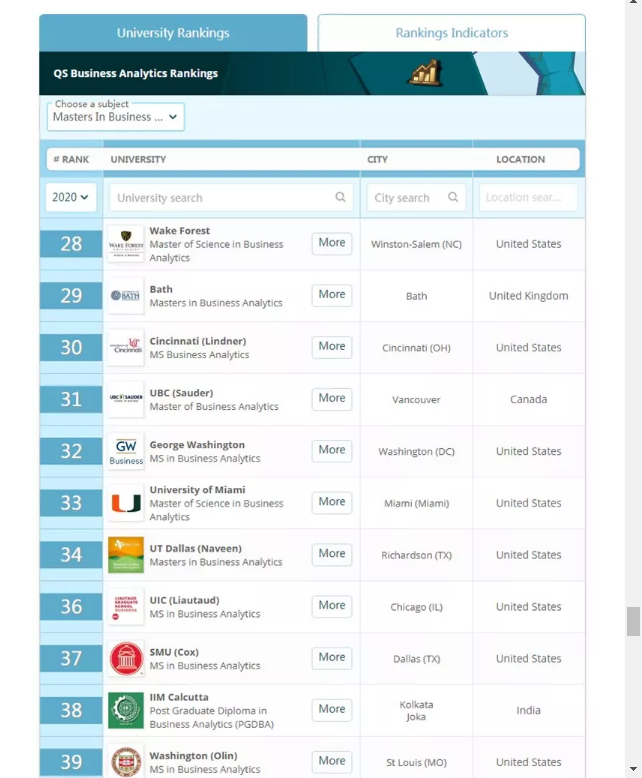Click More for UT Dallas (Naveen)
This screenshot has width=642, height=778.
(x=332, y=554)
